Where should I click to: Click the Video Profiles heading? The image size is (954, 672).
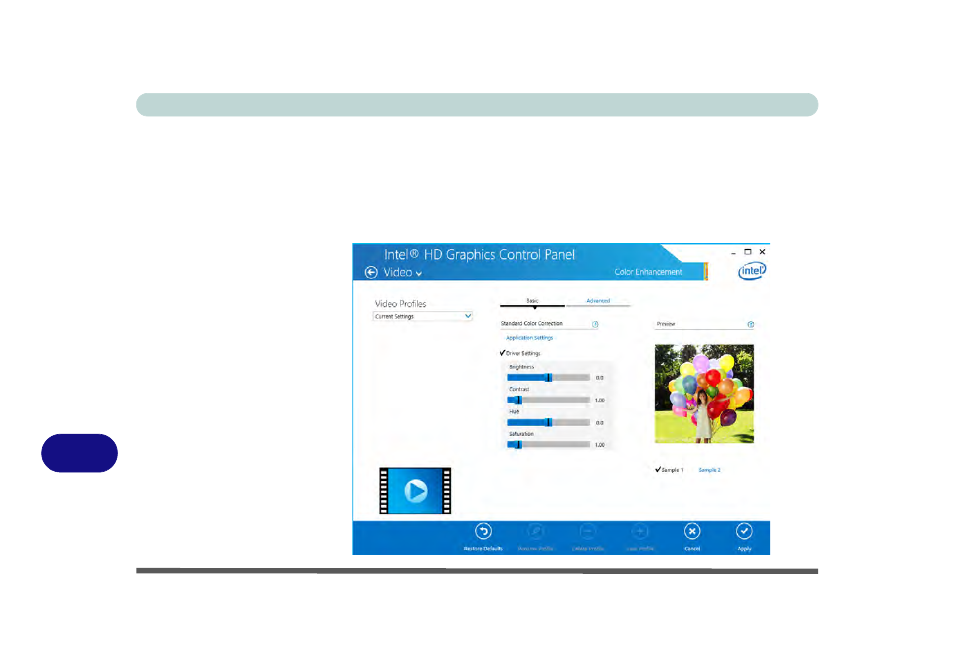[x=400, y=303]
